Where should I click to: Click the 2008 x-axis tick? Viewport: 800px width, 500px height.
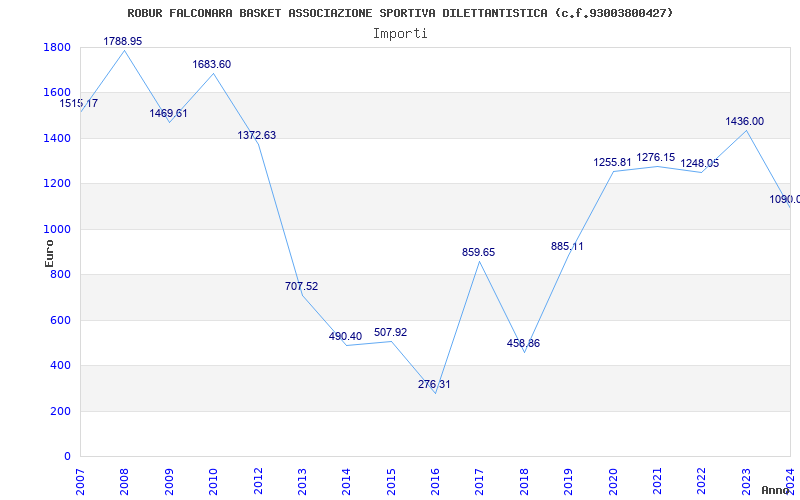(125, 482)
